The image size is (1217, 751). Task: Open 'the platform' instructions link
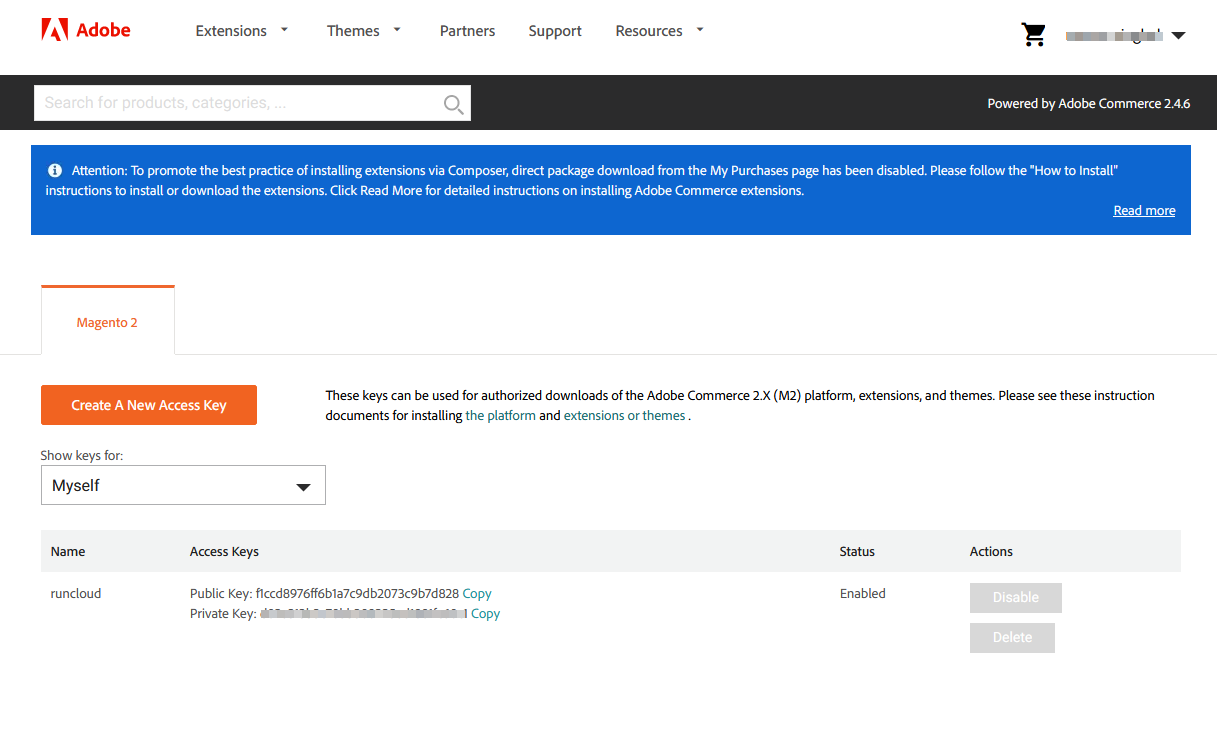point(501,416)
